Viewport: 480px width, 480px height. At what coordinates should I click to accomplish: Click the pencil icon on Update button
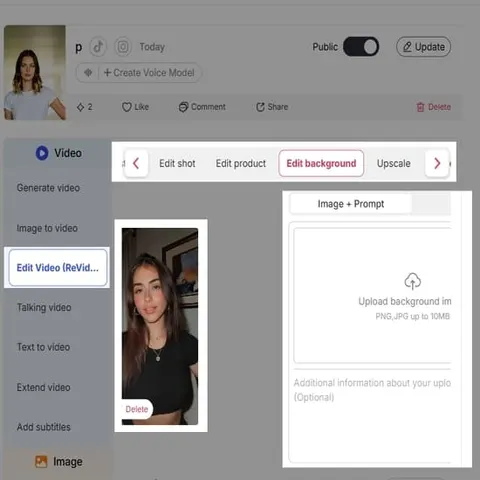407,47
